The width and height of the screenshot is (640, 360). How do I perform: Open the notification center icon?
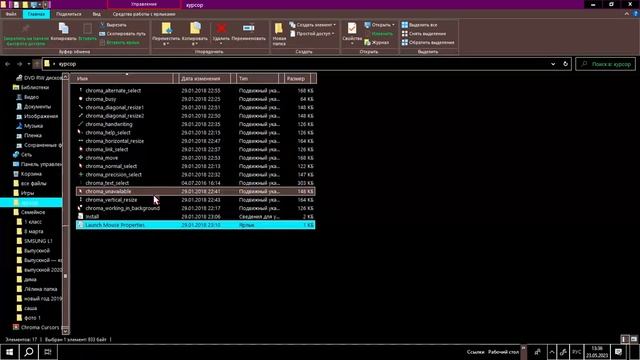click(x=618, y=352)
